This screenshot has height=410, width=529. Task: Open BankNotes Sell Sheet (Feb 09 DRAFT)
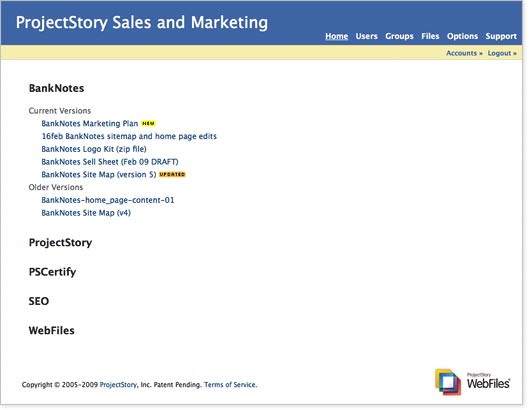point(110,162)
